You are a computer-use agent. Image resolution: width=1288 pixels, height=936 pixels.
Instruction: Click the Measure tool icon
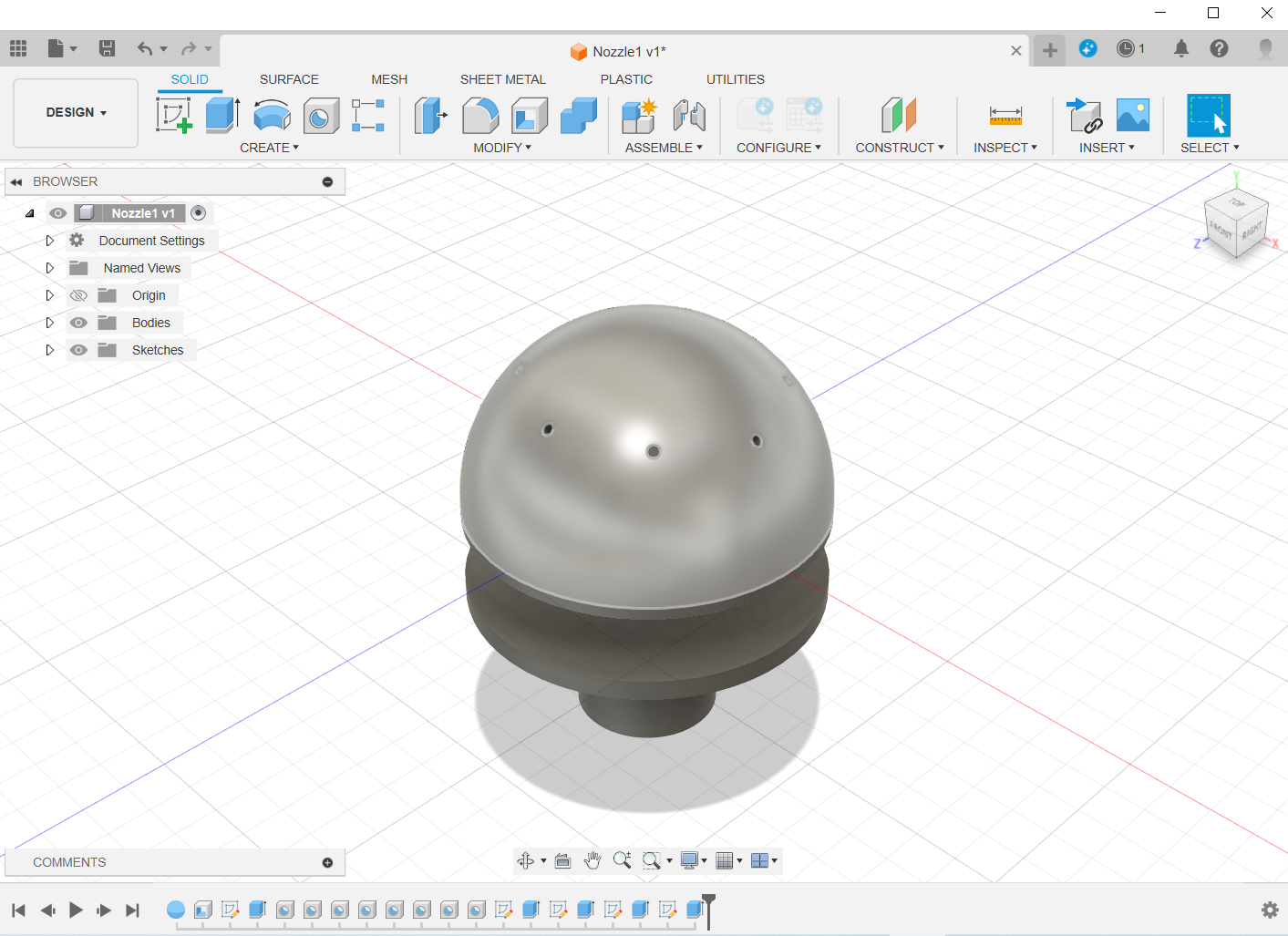(1005, 116)
